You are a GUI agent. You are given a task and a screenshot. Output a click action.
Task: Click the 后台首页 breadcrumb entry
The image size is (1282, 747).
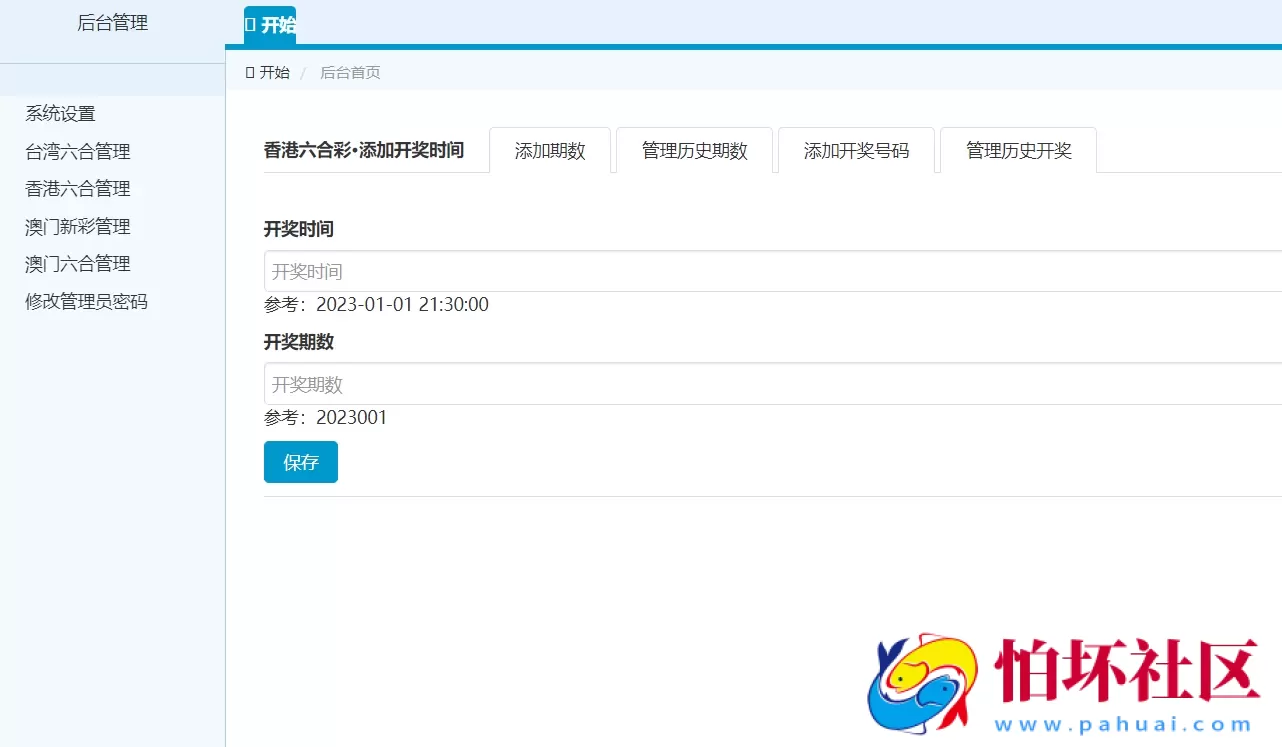349,72
